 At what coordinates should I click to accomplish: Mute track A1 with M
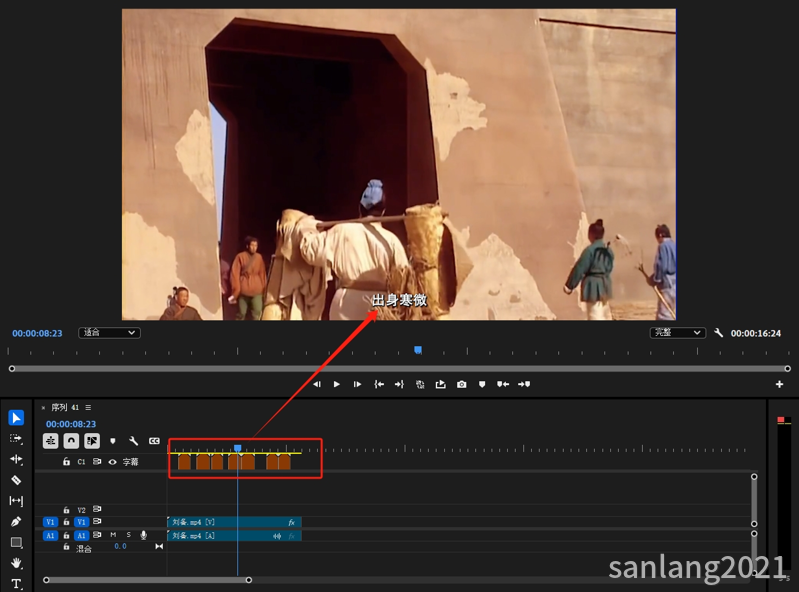pyautogui.click(x=113, y=534)
